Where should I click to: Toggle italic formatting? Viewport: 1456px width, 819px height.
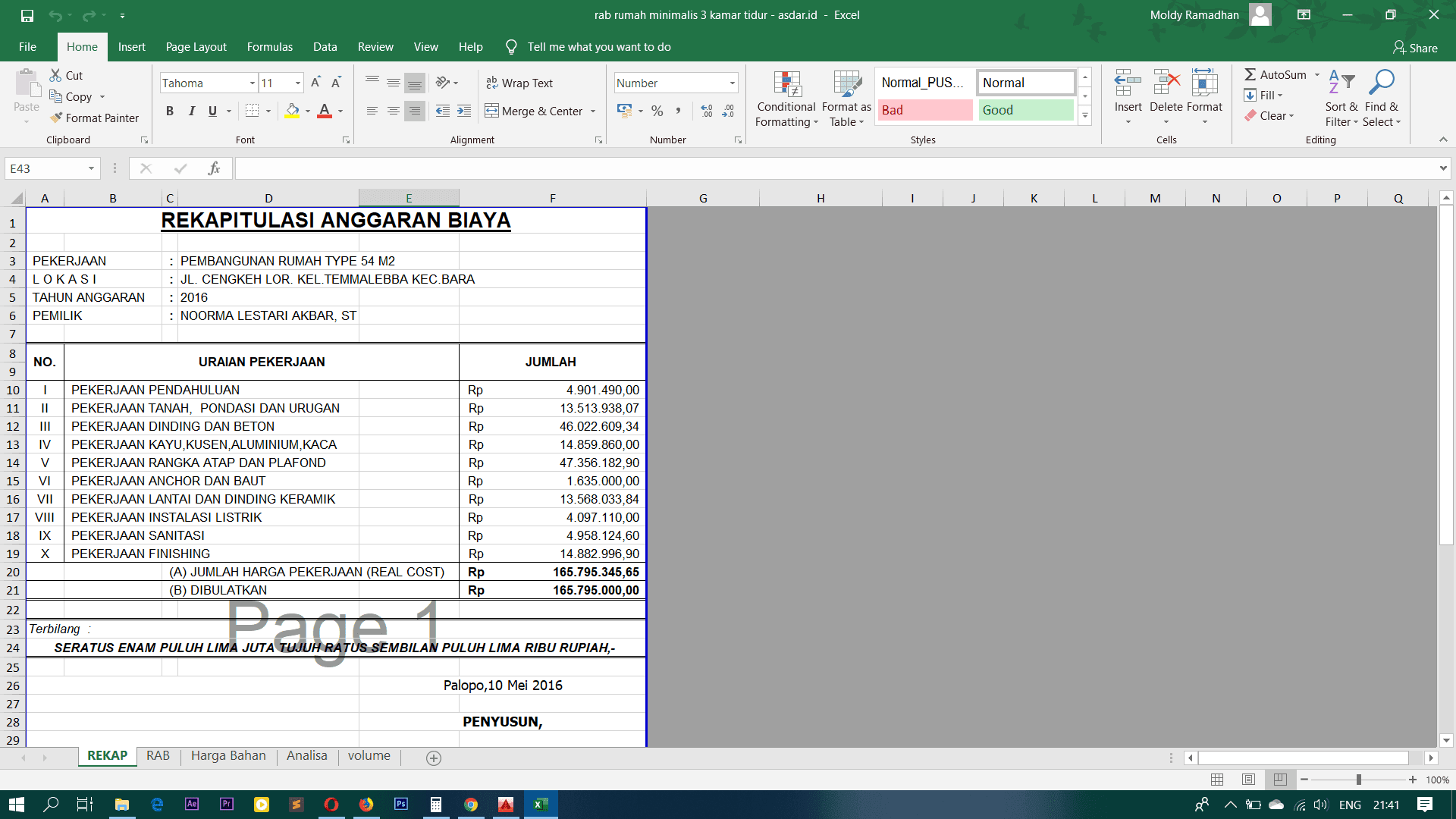(191, 111)
